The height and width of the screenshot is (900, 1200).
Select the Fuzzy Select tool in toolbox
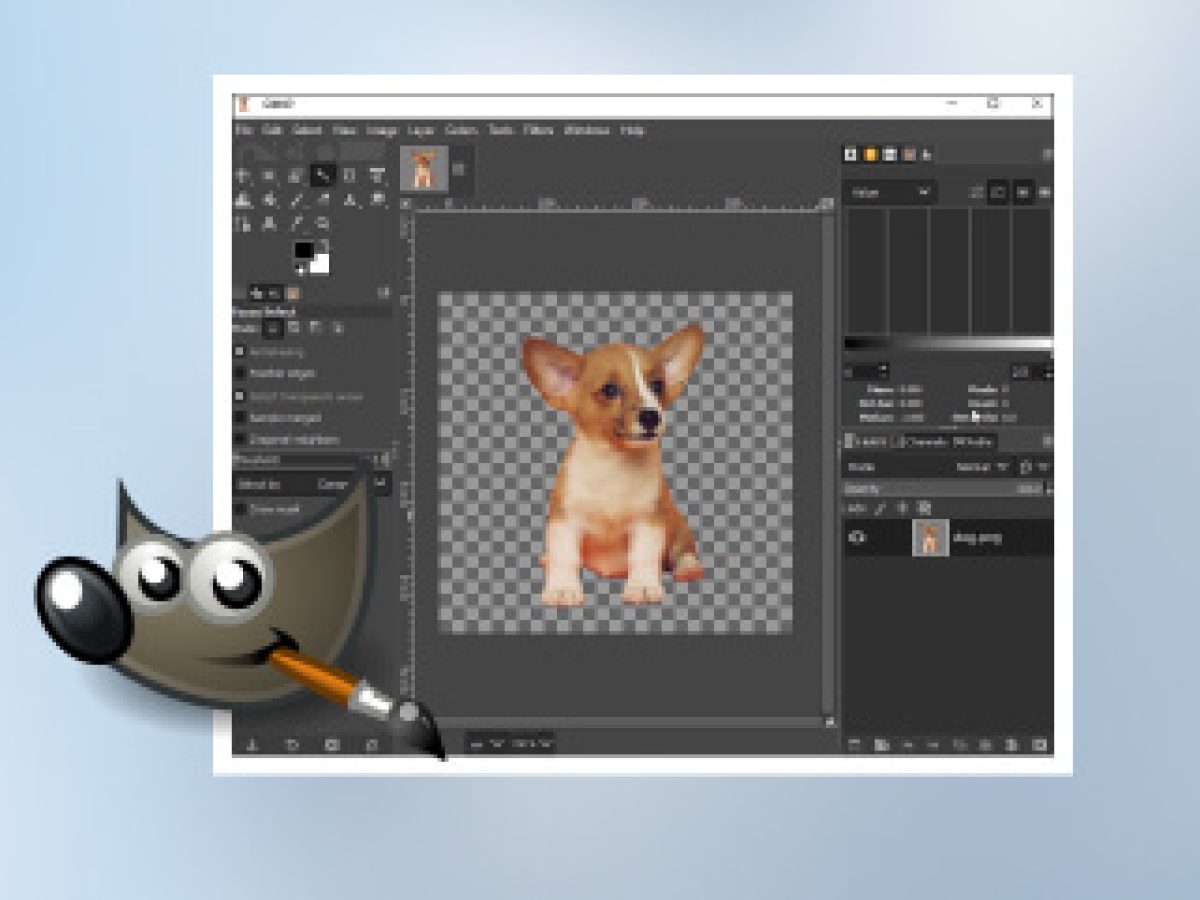pyautogui.click(x=323, y=176)
